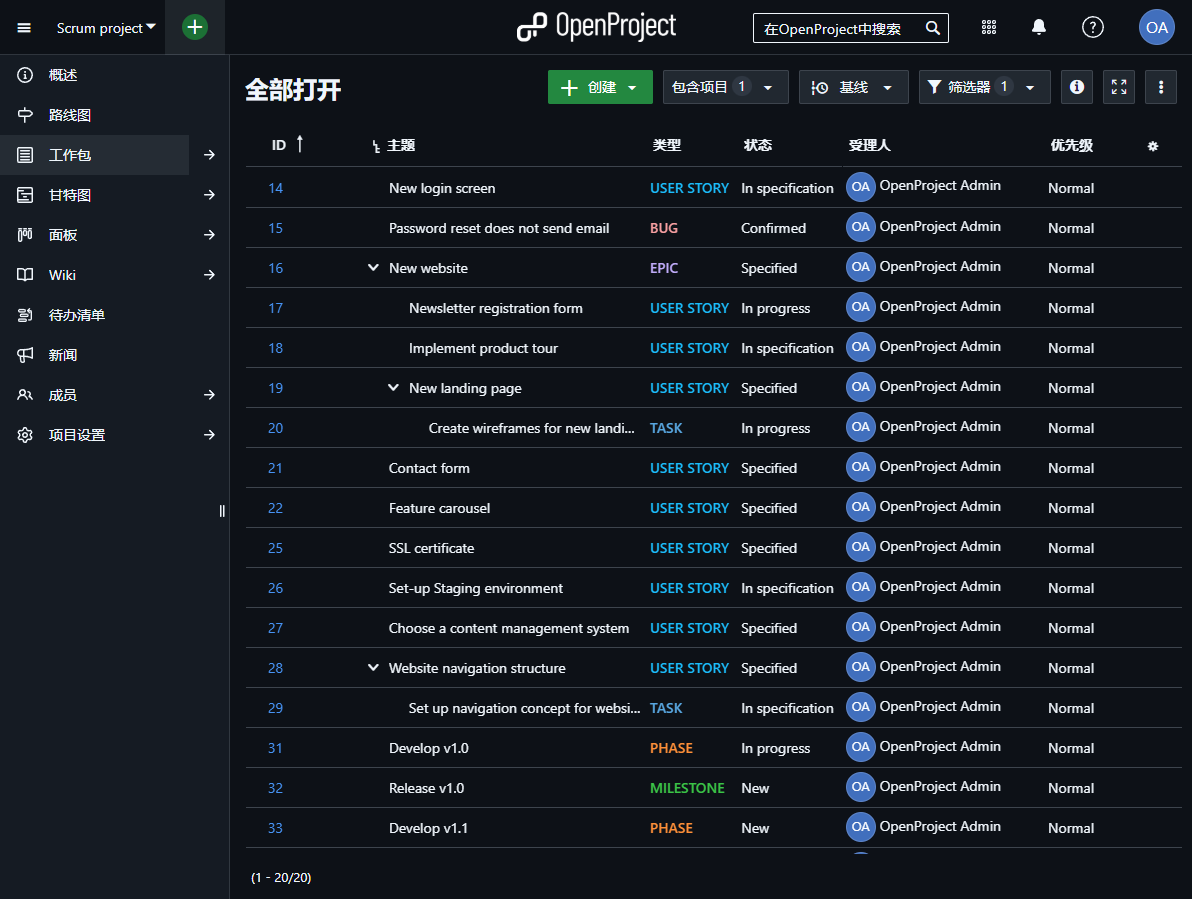Open the 创建 create dropdown button
1192x899 pixels.
point(600,87)
